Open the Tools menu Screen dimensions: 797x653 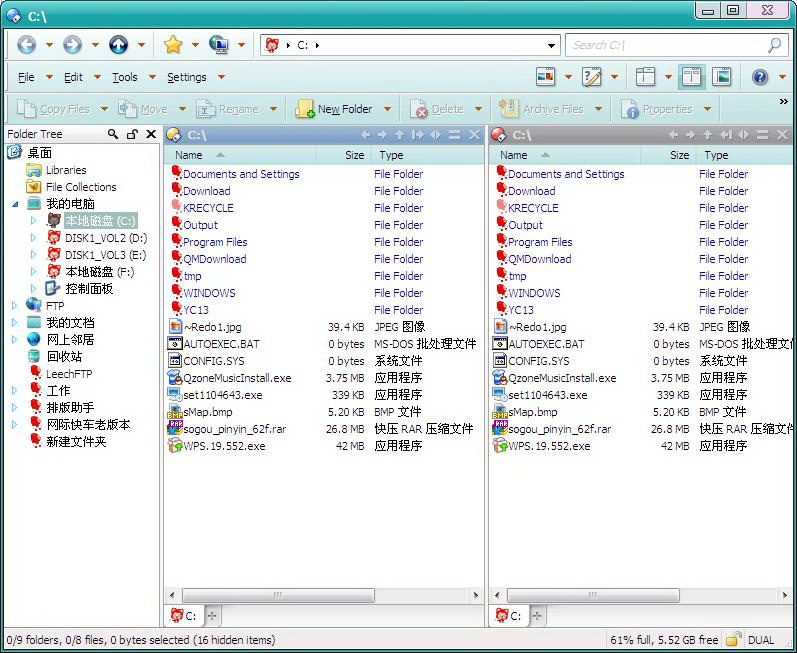point(125,77)
